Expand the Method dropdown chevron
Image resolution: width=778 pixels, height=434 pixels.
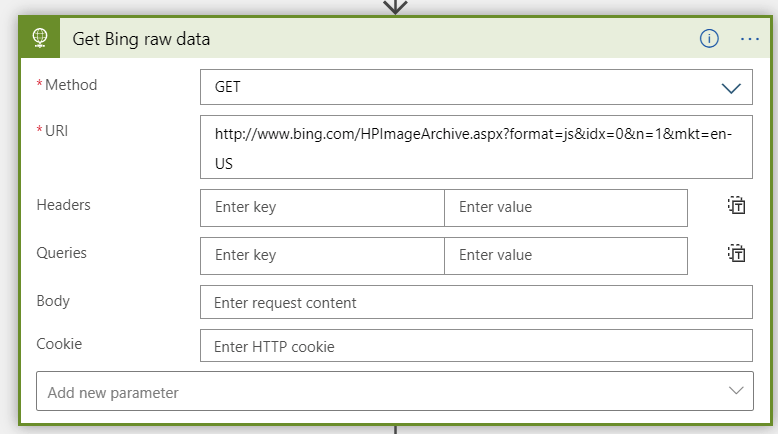coord(731,88)
